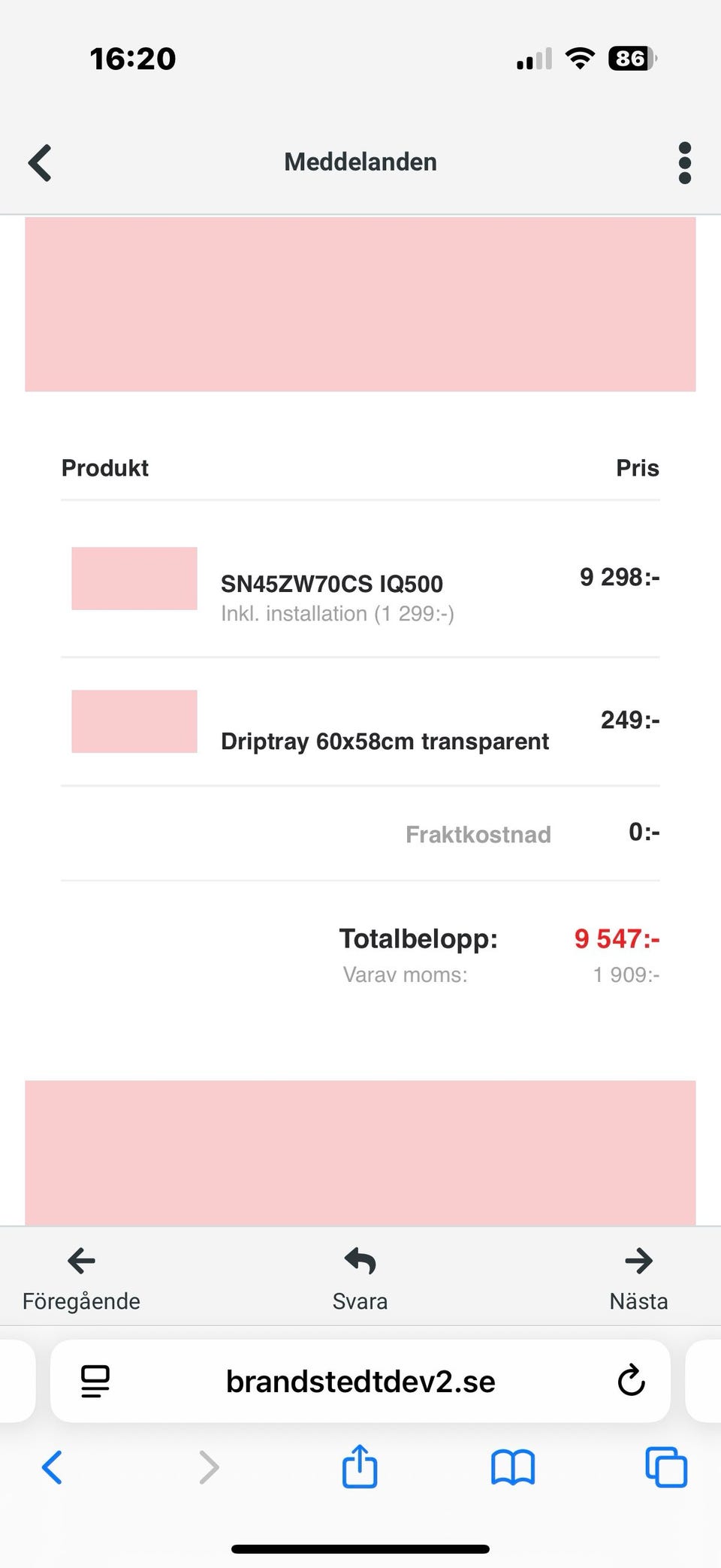Tap the Driptray product thumbnail
721x1568 pixels.
click(x=134, y=721)
